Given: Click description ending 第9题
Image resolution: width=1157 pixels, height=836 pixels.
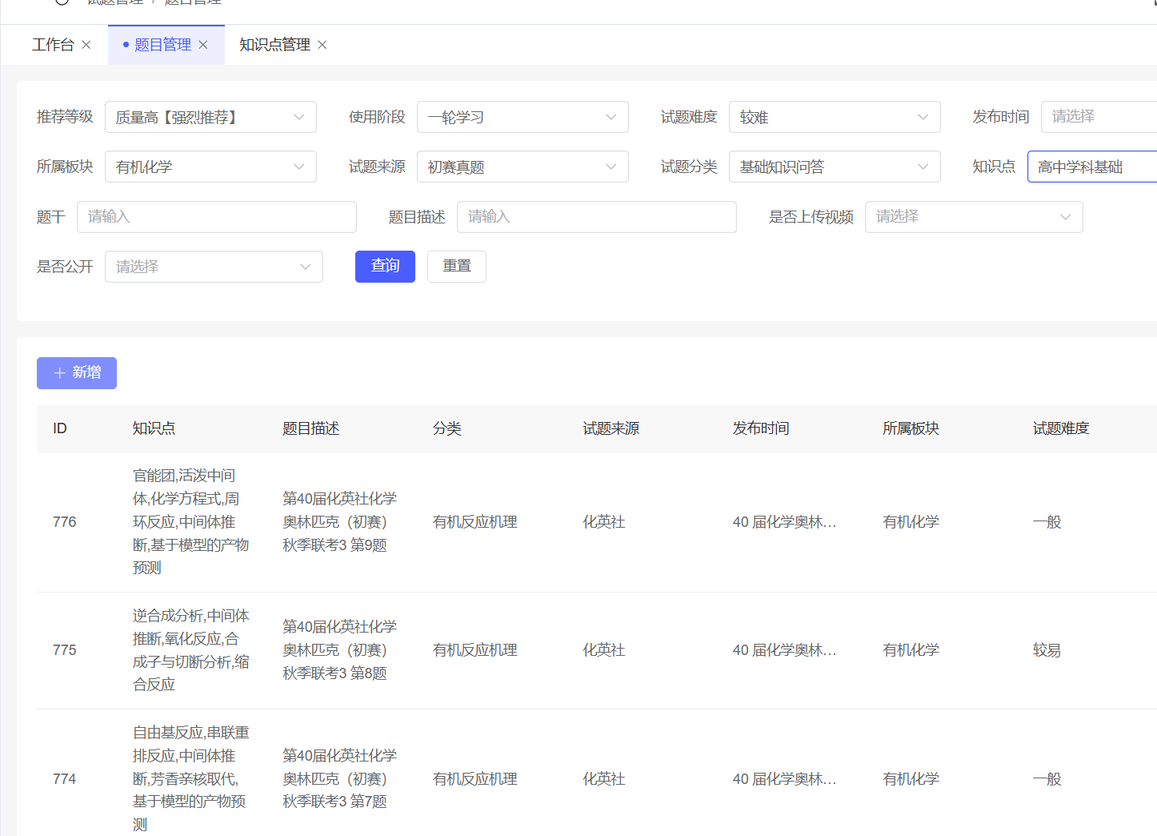Looking at the screenshot, I should coord(339,522).
